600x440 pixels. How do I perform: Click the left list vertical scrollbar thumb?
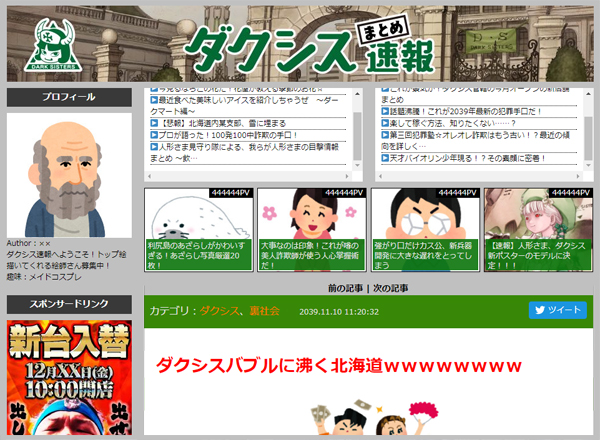click(357, 136)
